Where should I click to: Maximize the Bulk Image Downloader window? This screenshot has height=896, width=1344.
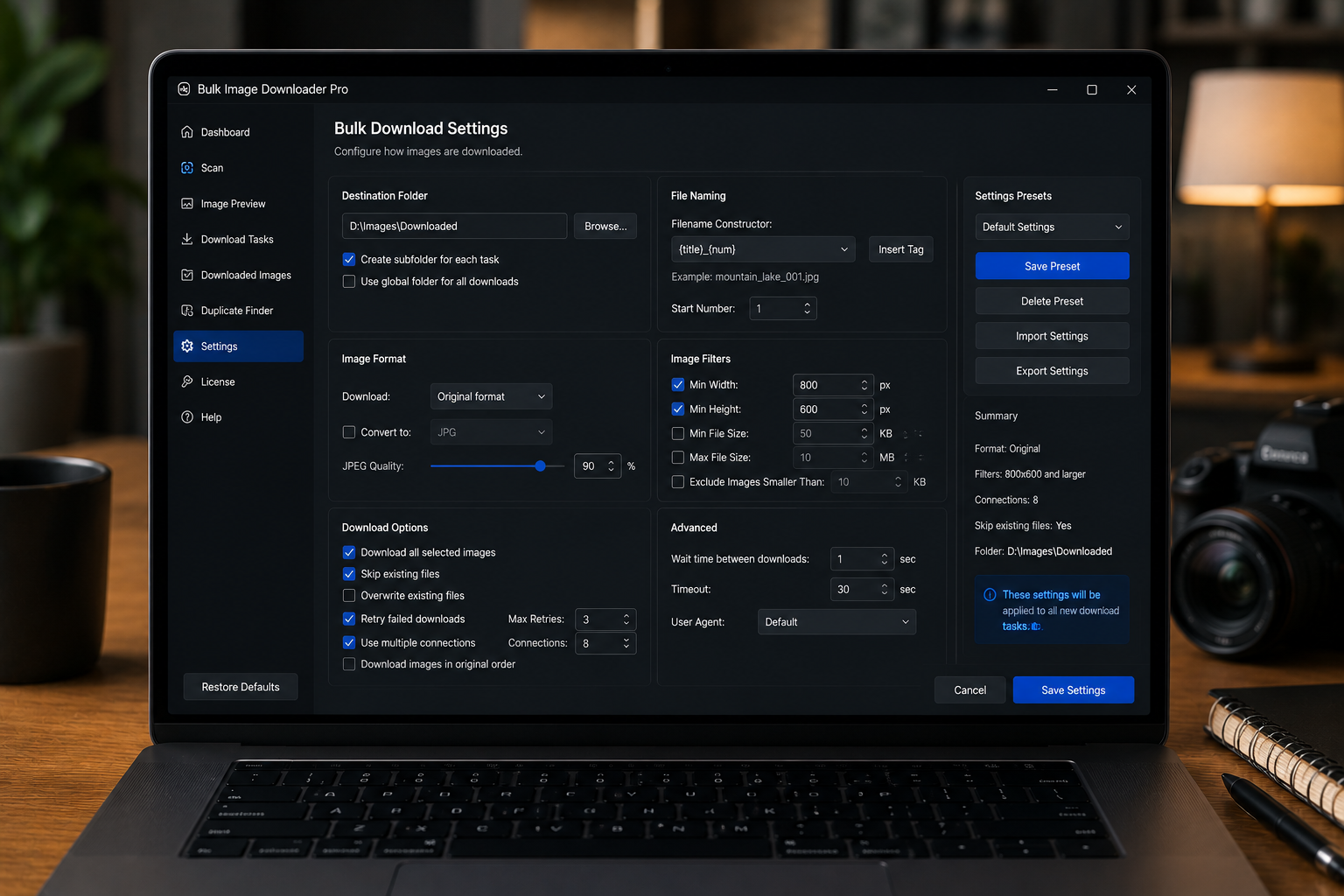(1092, 89)
